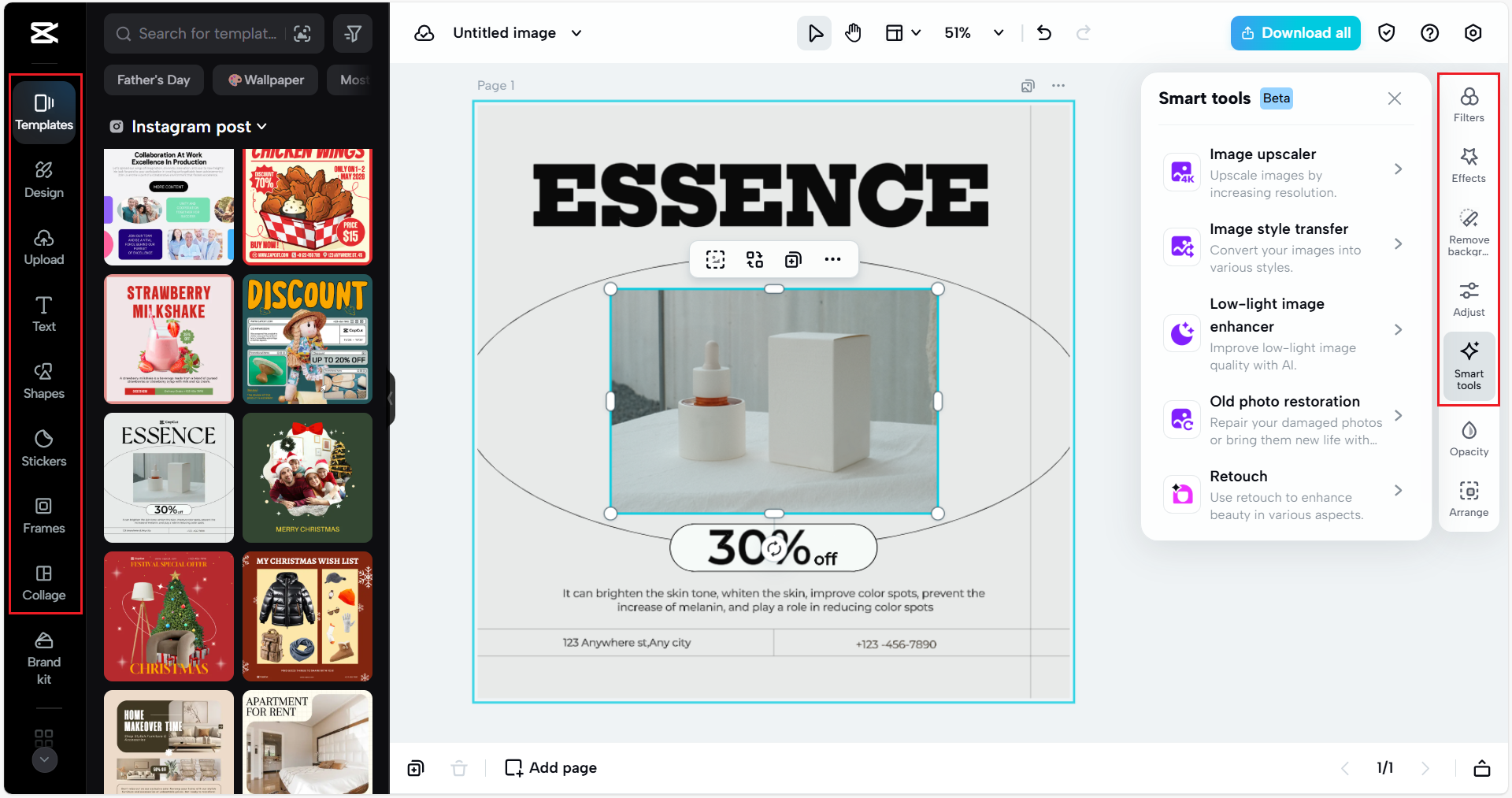
Task: Close the Smart tools panel
Action: [1395, 98]
